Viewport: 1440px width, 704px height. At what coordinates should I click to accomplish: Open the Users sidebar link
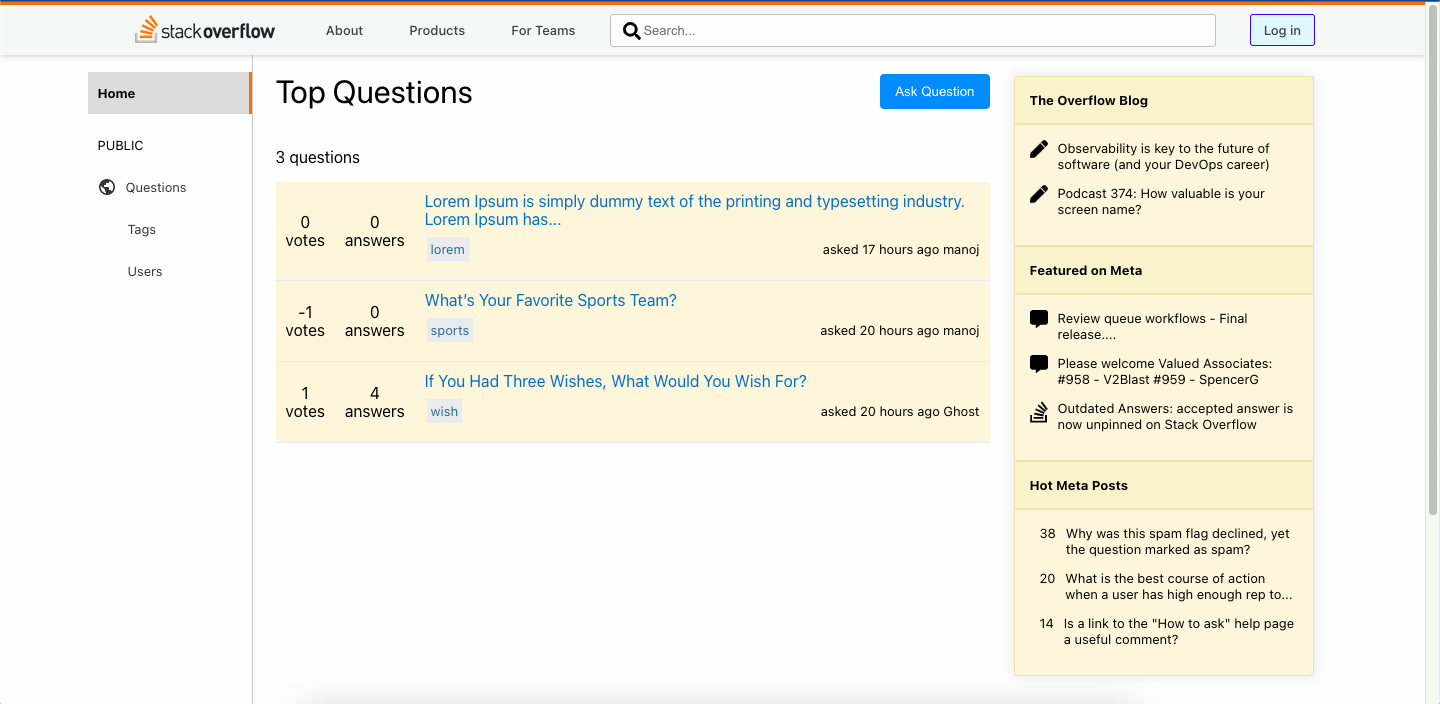[x=145, y=272]
